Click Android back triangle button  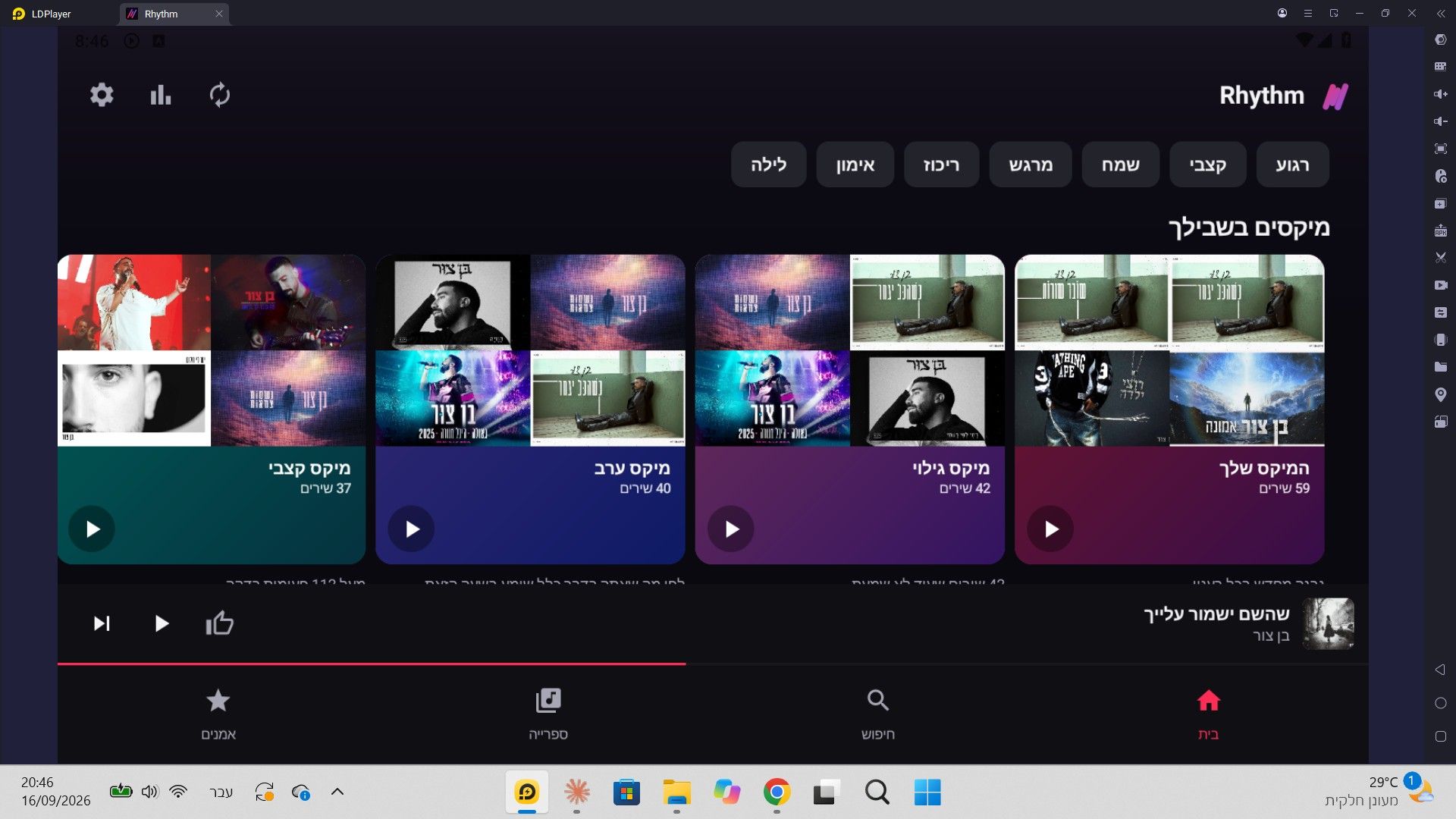1441,670
